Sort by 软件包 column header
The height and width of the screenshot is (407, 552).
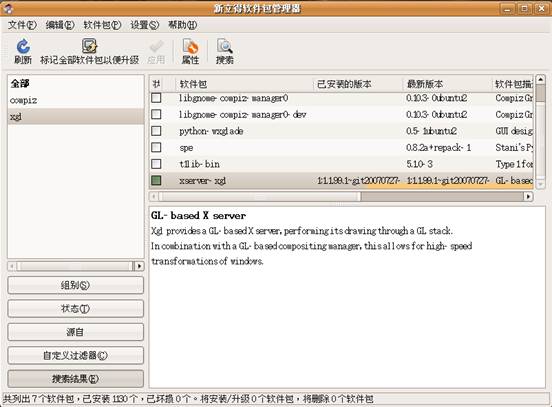click(244, 84)
